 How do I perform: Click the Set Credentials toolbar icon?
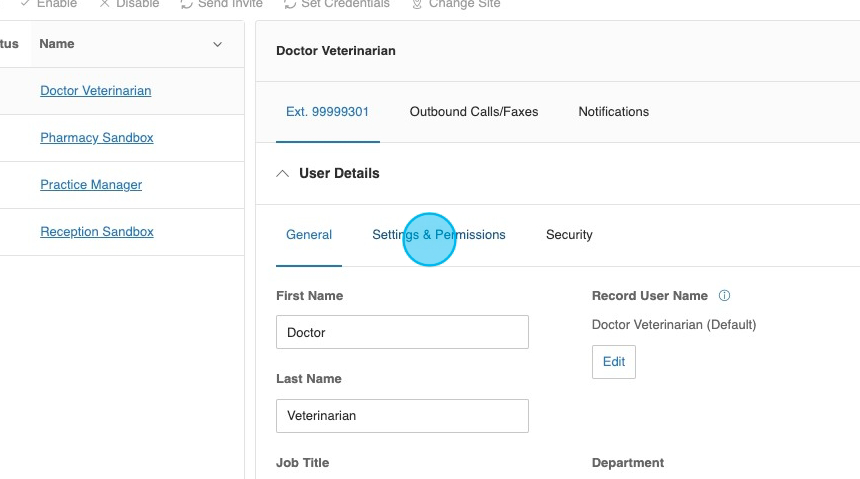pos(290,4)
